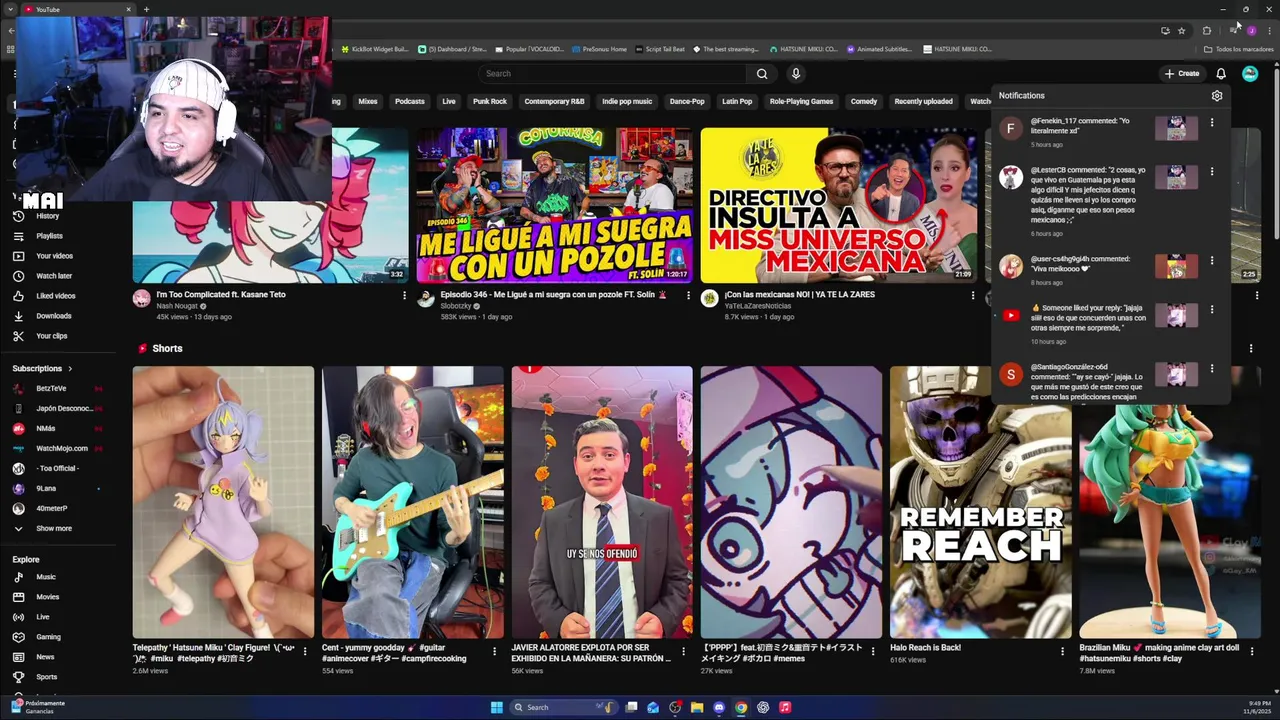Open the 40meterP subscription channel
Image resolution: width=1280 pixels, height=720 pixels.
pos(52,509)
